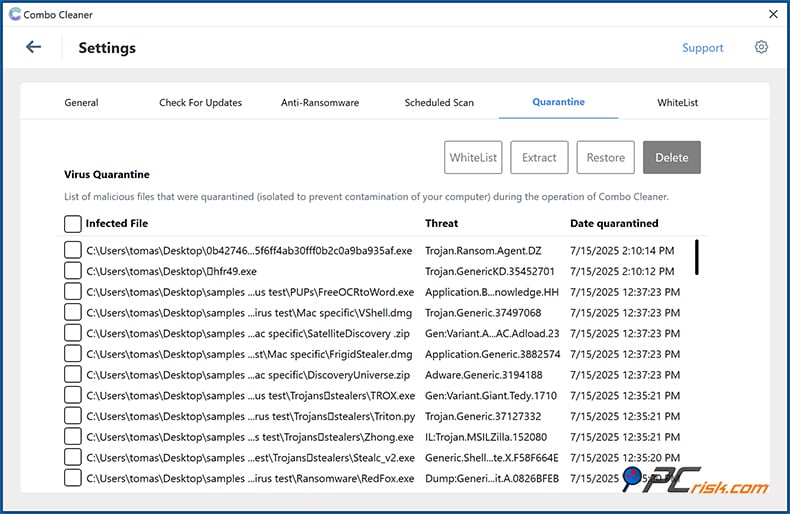The image size is (790, 514).
Task: Open the Check For Updates tab
Action: pyautogui.click(x=200, y=103)
